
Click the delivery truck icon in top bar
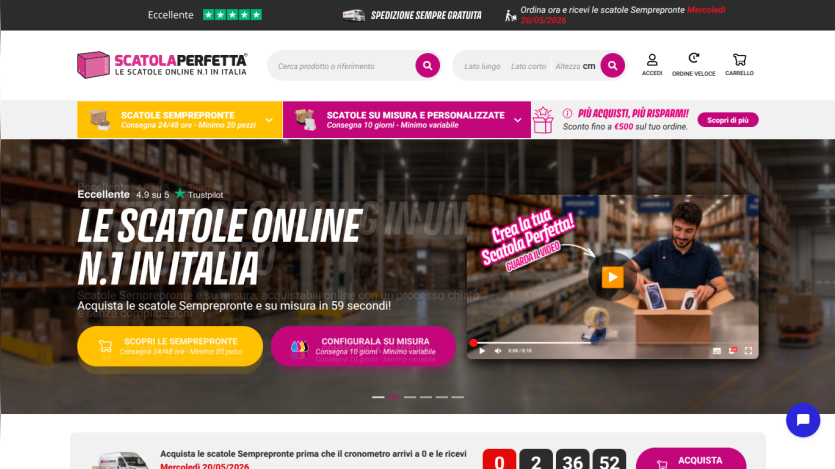(354, 15)
